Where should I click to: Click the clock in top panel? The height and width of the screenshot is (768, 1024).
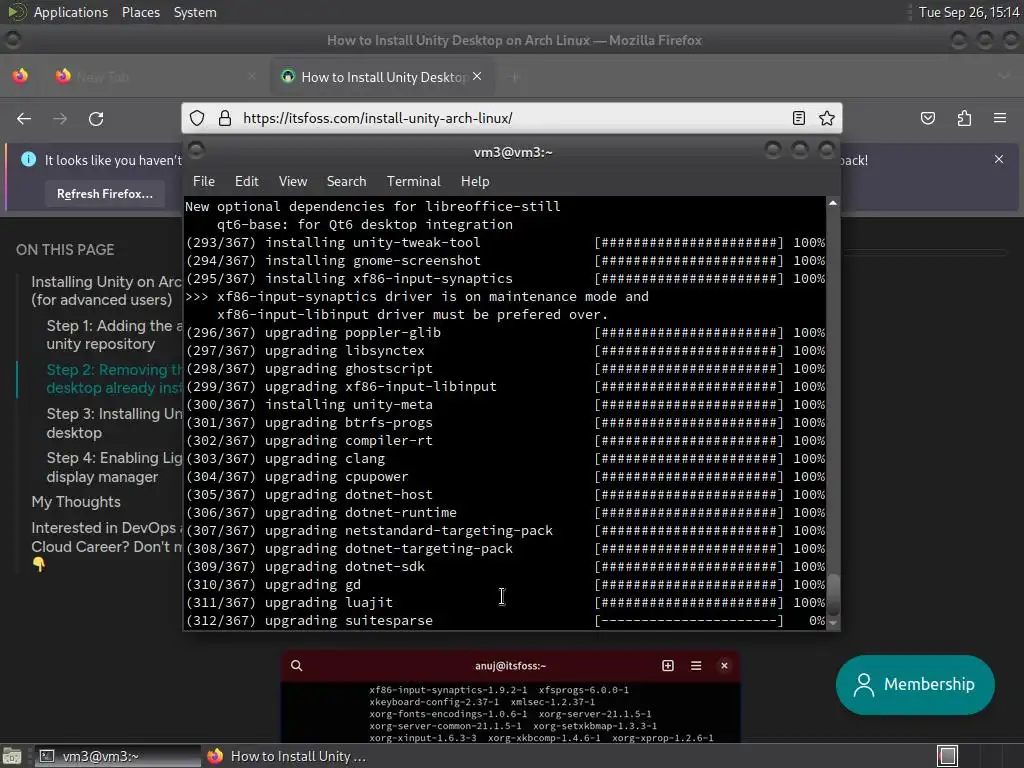pos(969,12)
